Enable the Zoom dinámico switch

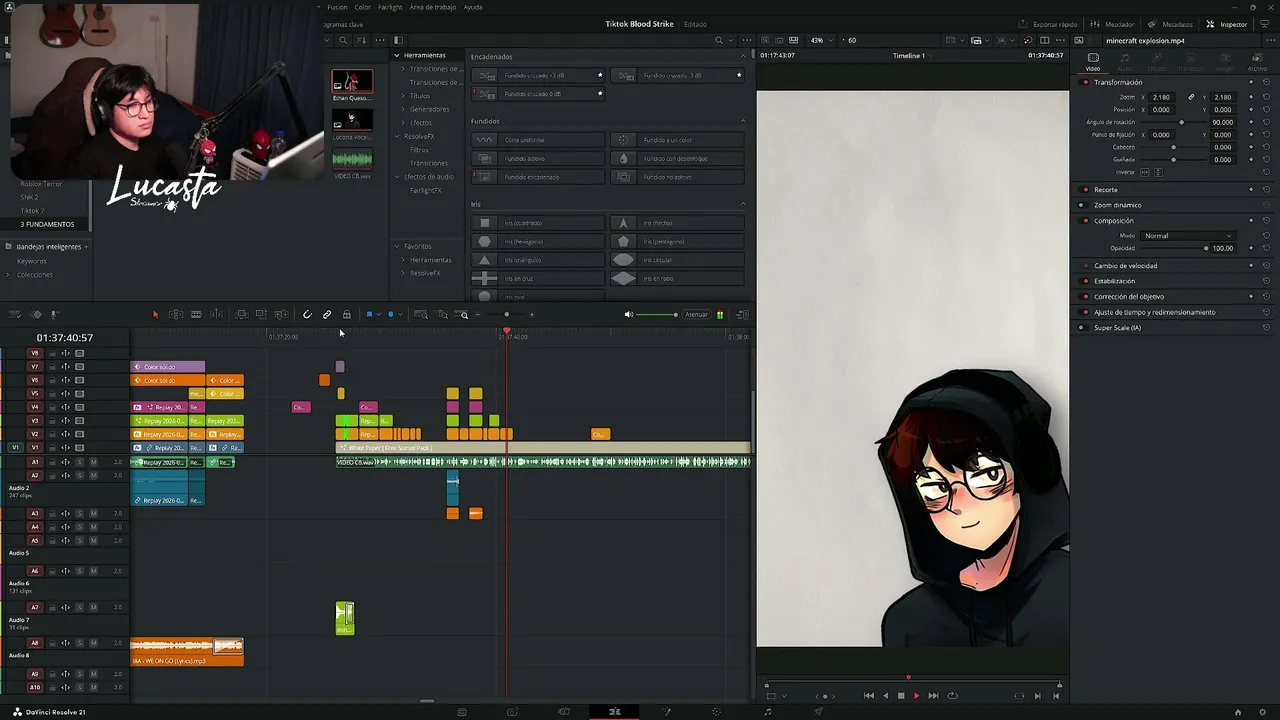1081,205
